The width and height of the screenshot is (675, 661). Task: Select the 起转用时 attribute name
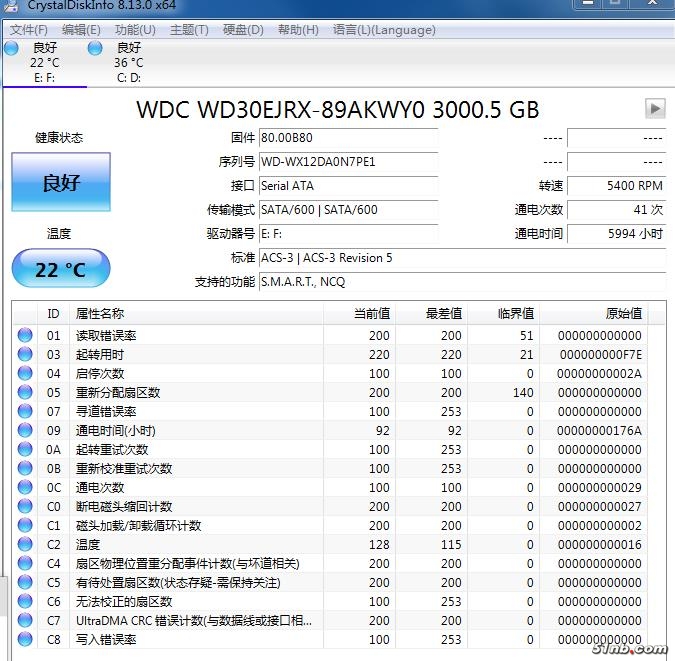pyautogui.click(x=100, y=354)
